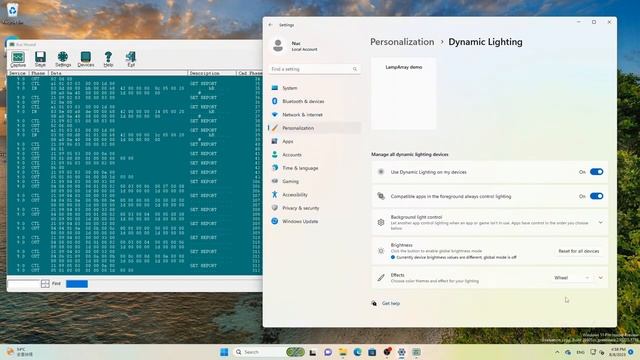The image size is (640, 360).
Task: Click the Phase column header
Action: [39, 73]
